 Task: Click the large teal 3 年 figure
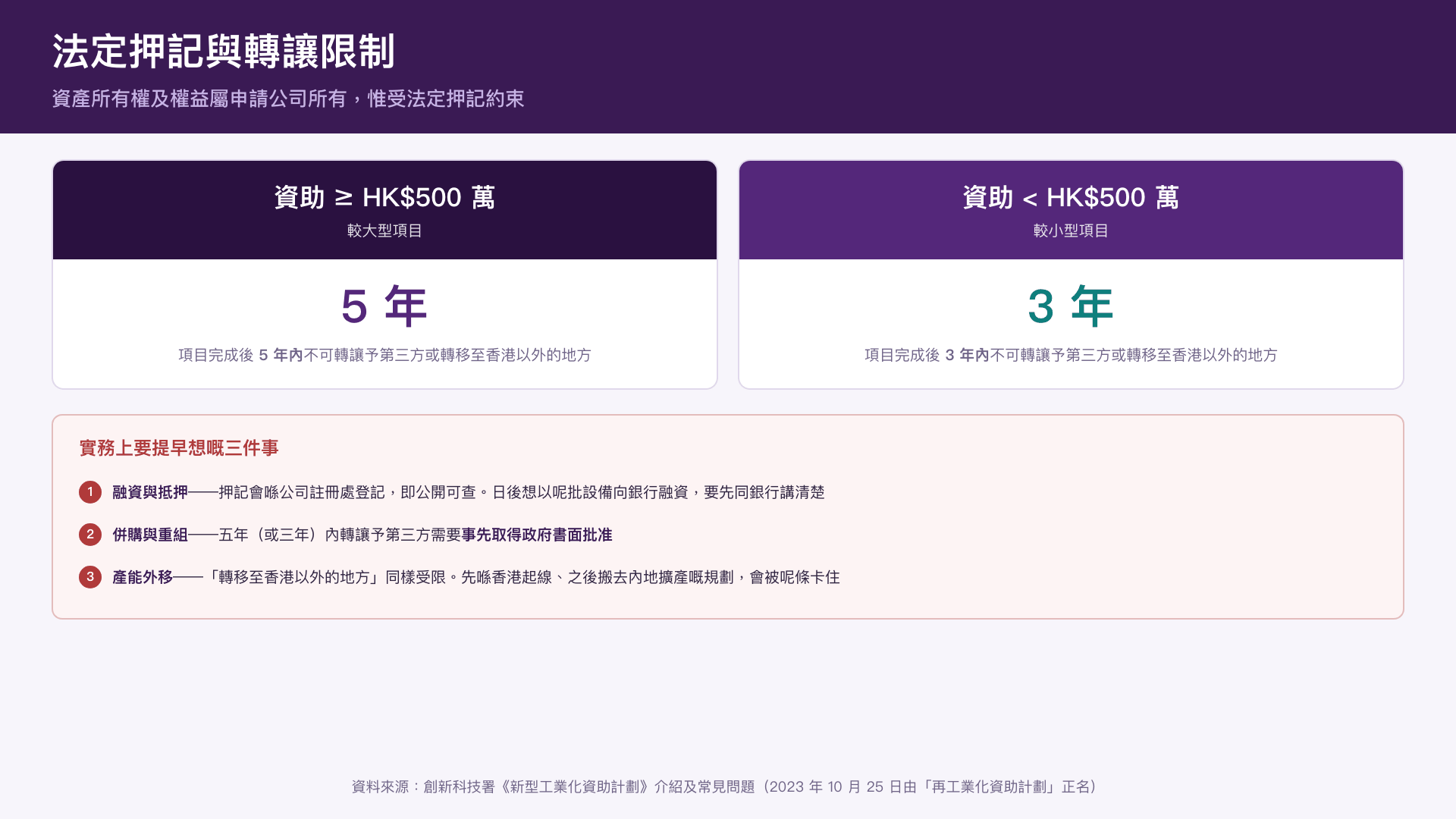[x=1071, y=306]
